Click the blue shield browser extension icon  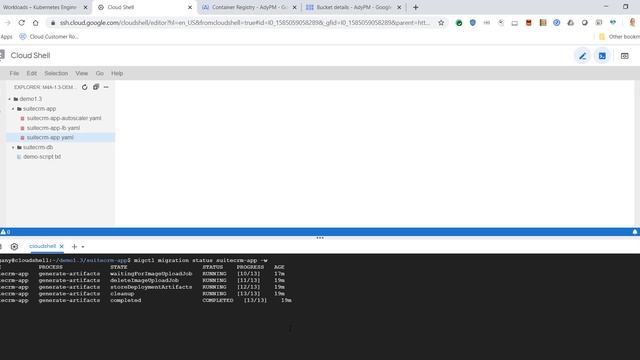click(x=473, y=23)
